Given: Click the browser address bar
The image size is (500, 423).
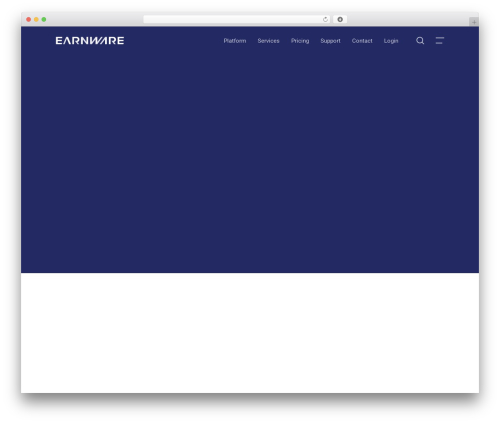Looking at the screenshot, I should click(237, 19).
